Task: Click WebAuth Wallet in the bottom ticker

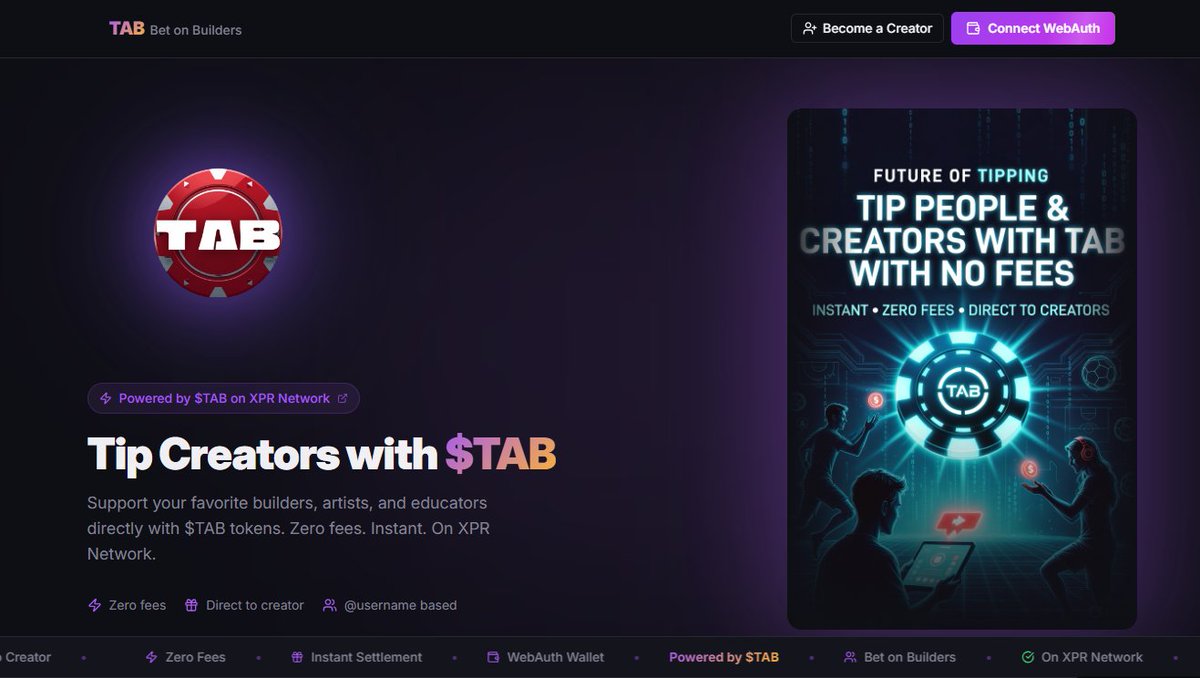Action: [555, 657]
